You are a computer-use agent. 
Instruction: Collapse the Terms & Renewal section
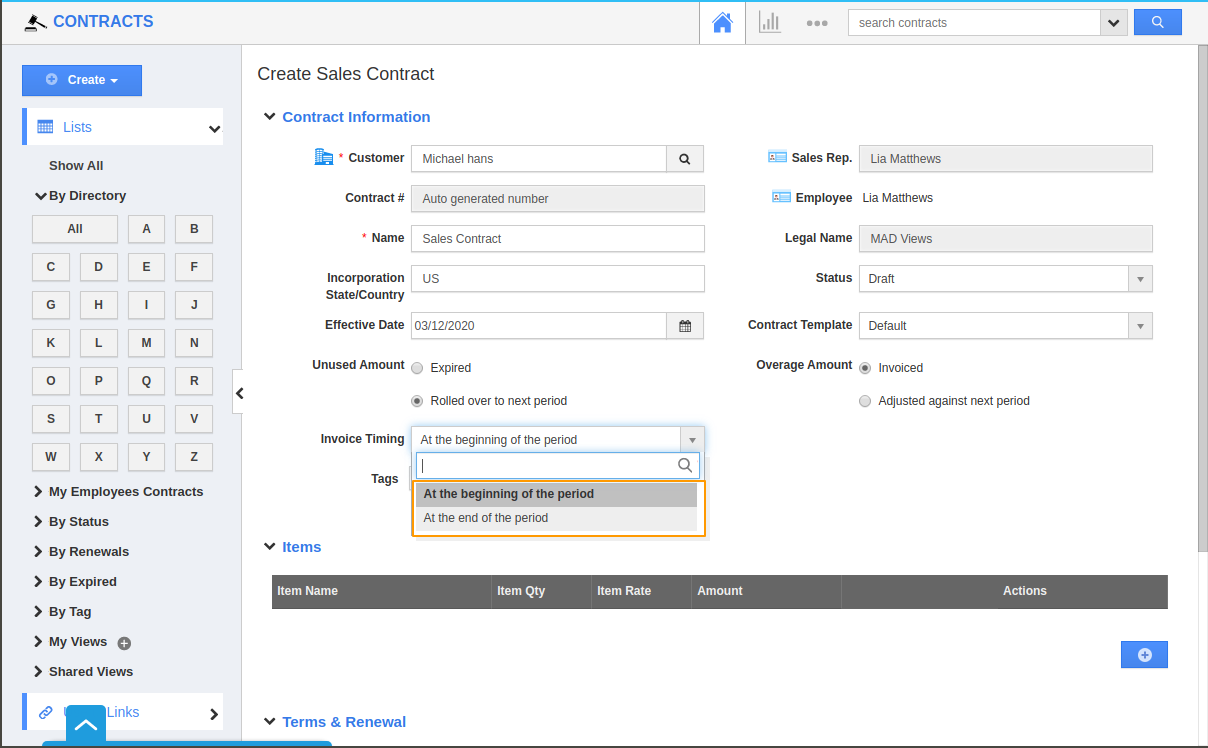coord(269,721)
